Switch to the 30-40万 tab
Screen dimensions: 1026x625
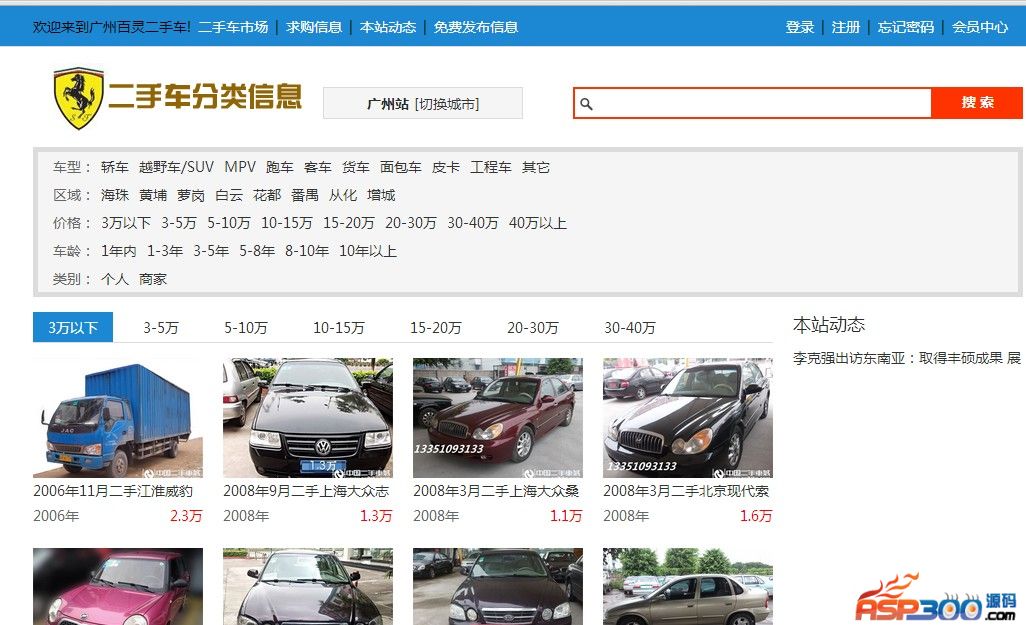click(629, 327)
